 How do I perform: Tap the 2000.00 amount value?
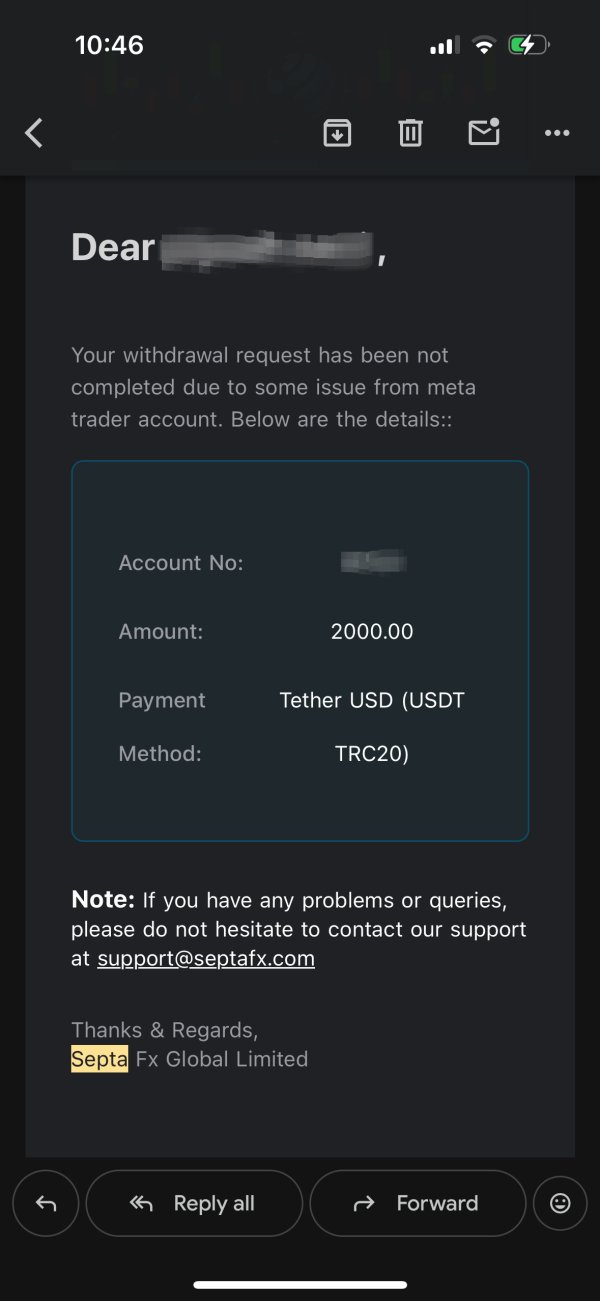point(372,631)
